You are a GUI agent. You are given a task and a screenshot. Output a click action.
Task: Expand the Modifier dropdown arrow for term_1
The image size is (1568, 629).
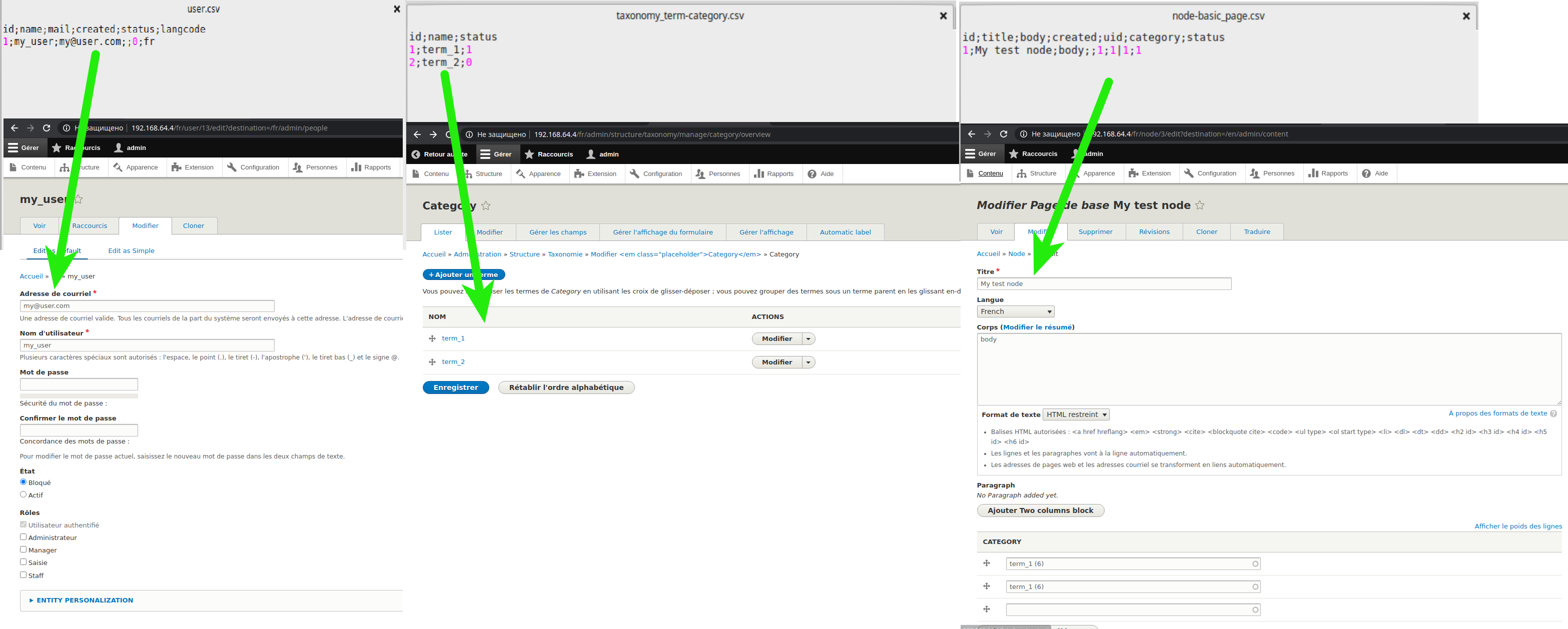click(809, 339)
